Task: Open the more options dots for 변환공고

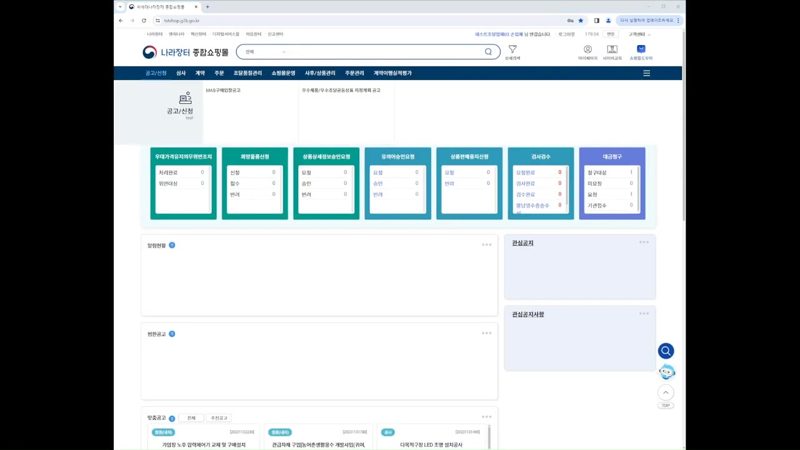Action: (x=487, y=333)
